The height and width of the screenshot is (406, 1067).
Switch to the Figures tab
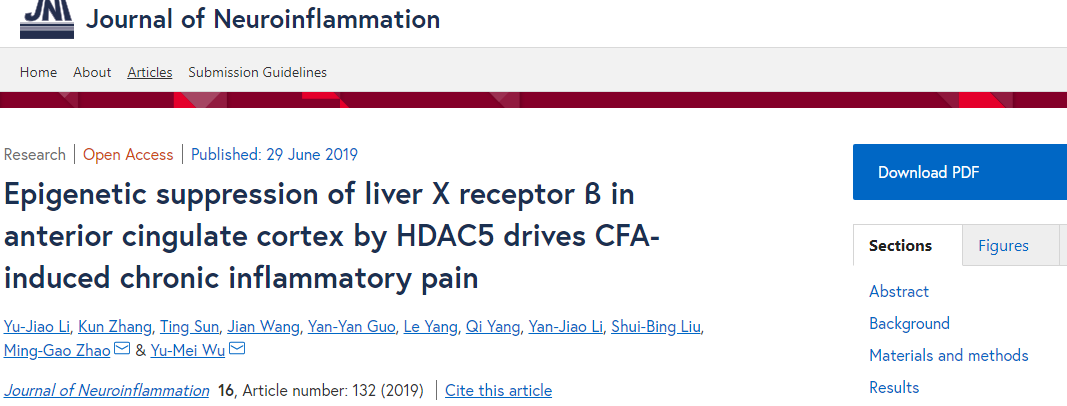tap(1003, 246)
